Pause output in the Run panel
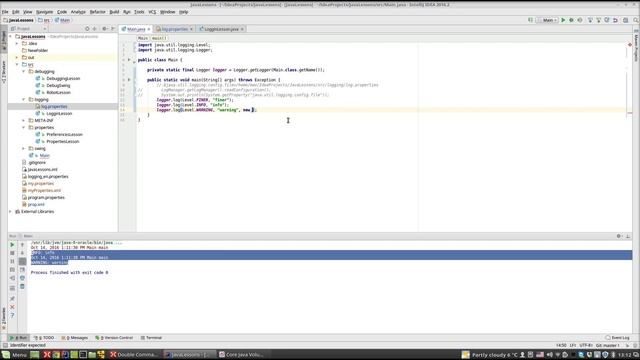This screenshot has width=640, height=360. point(12,261)
